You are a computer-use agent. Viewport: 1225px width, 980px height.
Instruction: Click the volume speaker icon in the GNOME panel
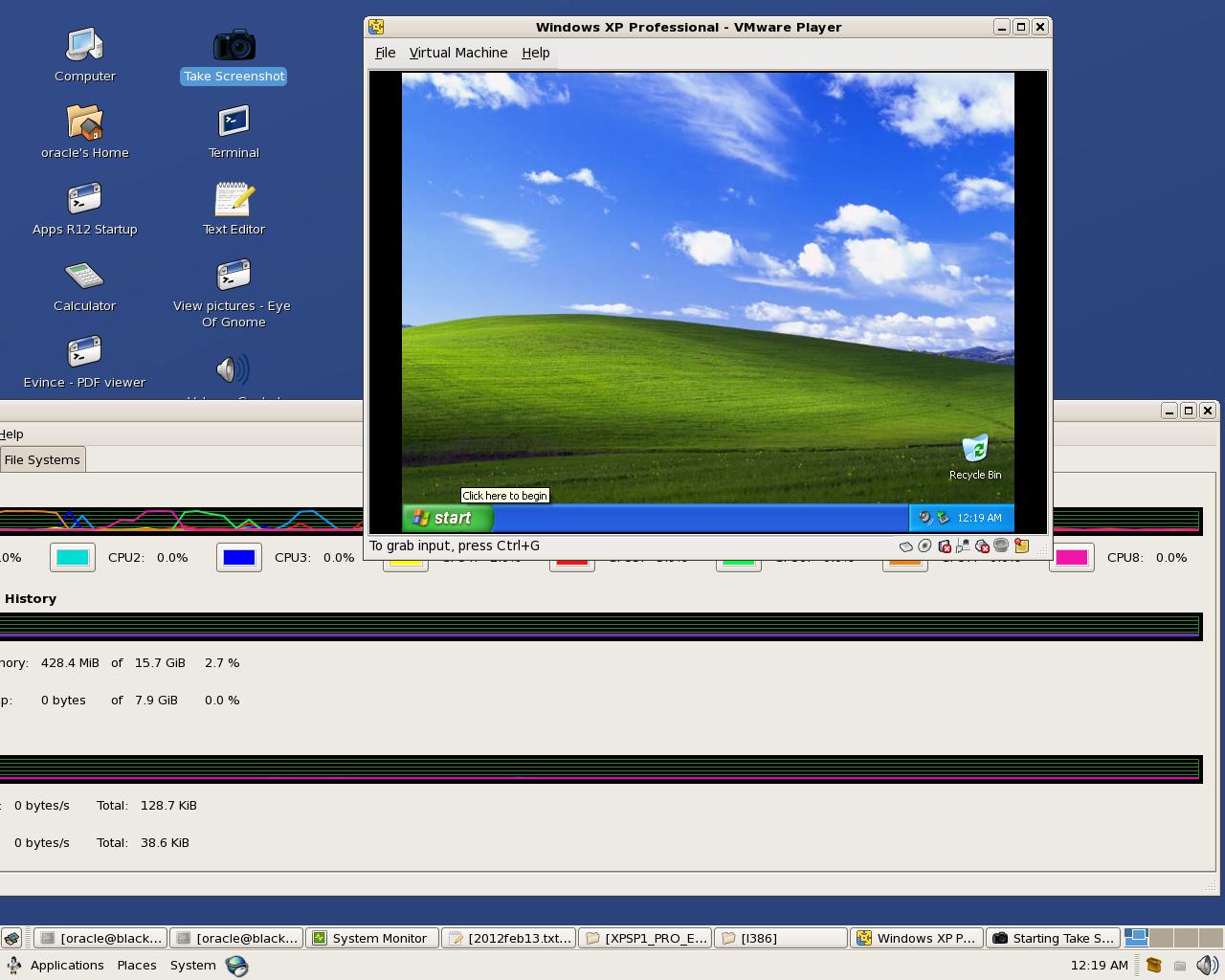click(1204, 965)
